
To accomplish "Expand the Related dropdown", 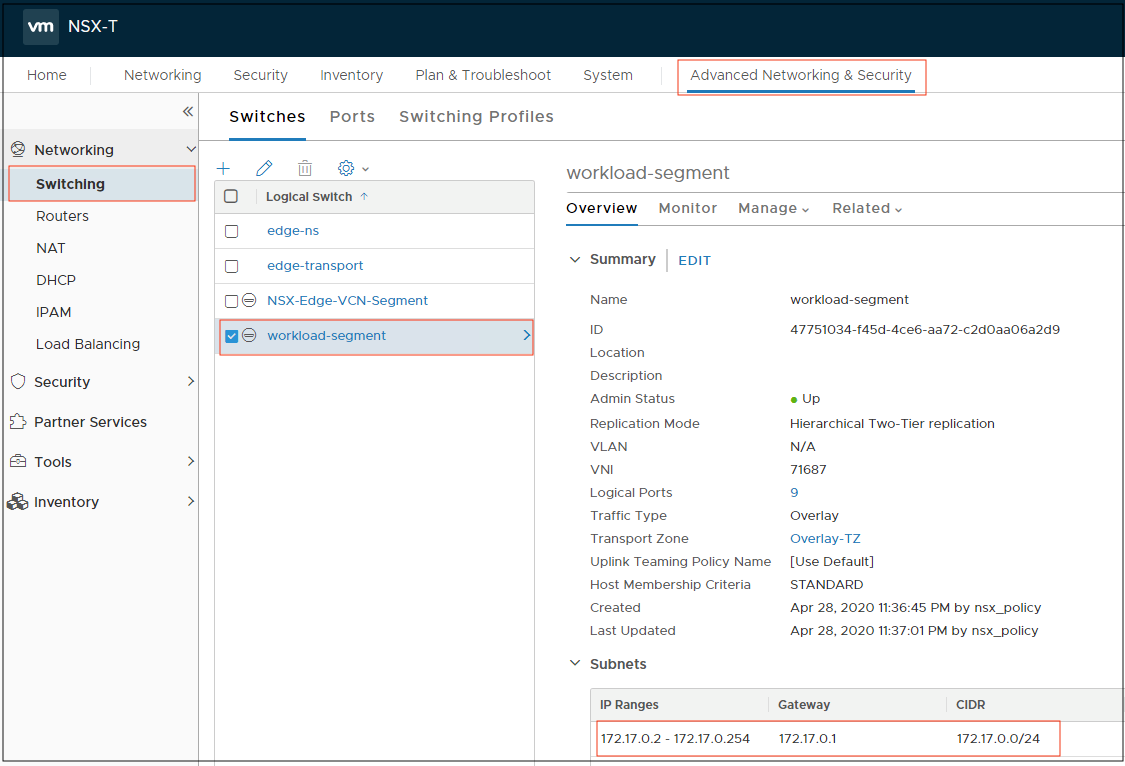I will (866, 208).
